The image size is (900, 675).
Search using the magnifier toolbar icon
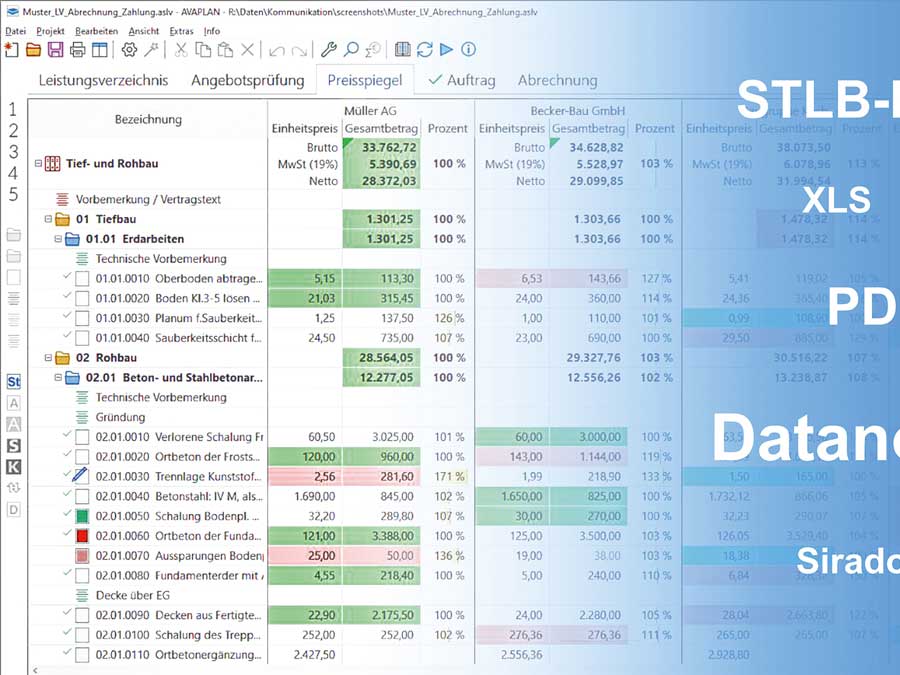click(x=351, y=50)
